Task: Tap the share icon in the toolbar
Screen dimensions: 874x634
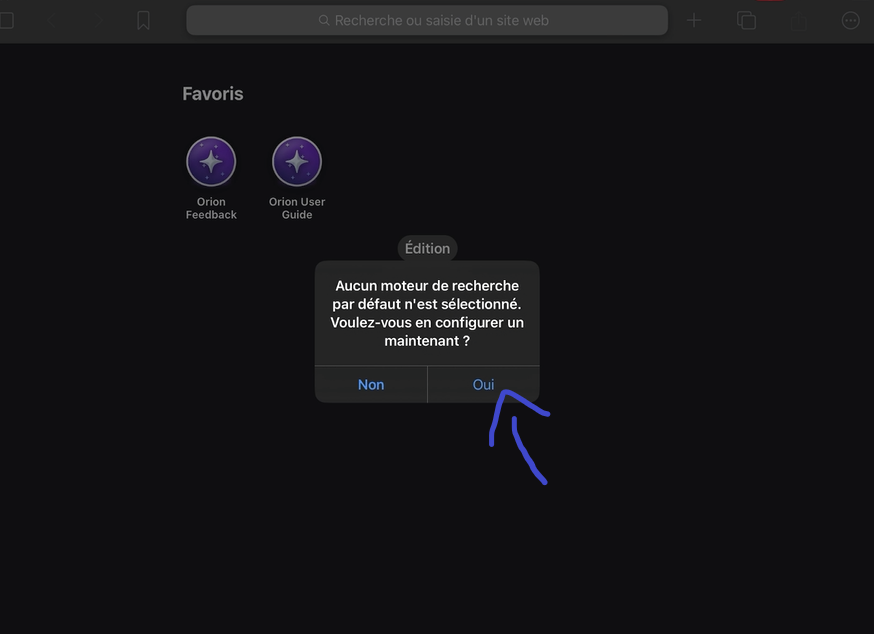Action: click(798, 20)
